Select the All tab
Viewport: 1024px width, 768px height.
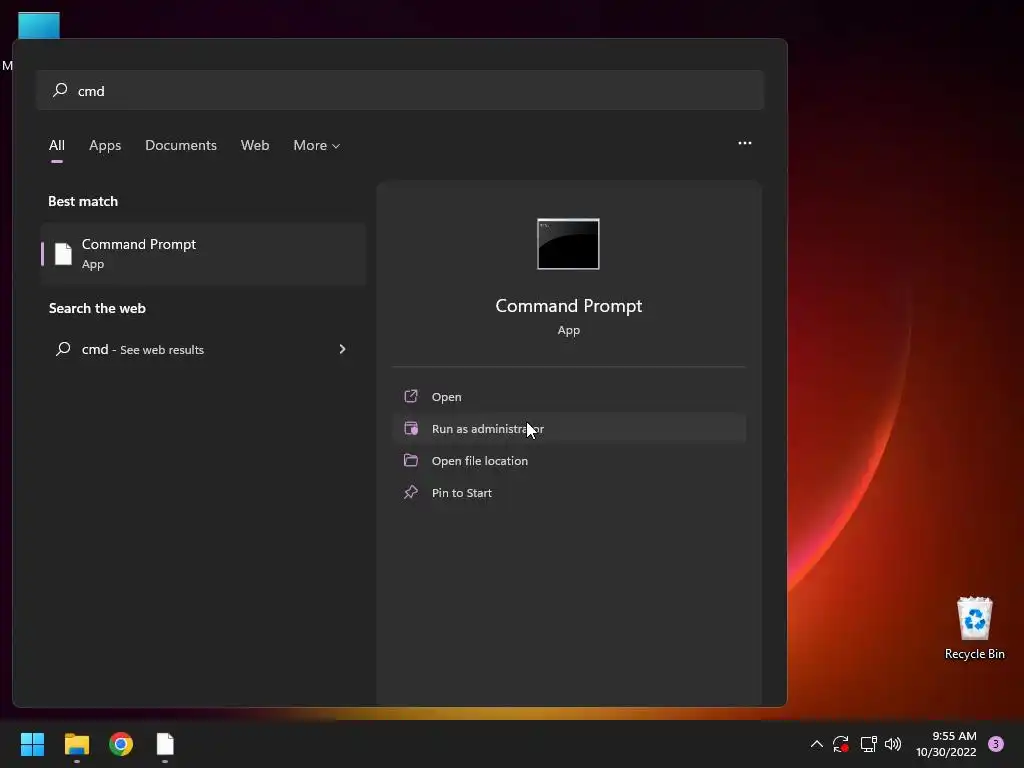point(57,145)
